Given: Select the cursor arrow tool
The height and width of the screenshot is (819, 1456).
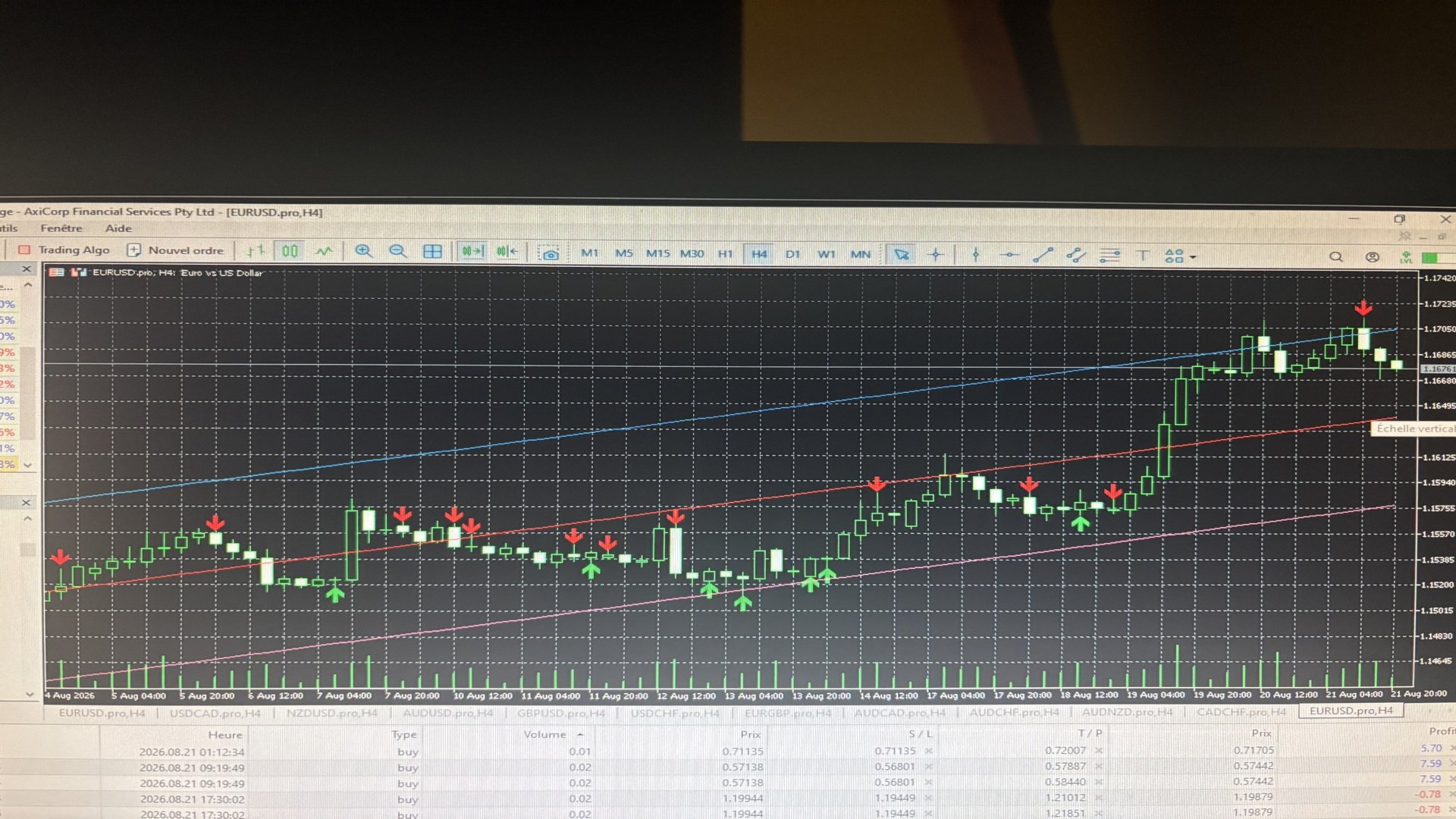Looking at the screenshot, I should pyautogui.click(x=901, y=255).
